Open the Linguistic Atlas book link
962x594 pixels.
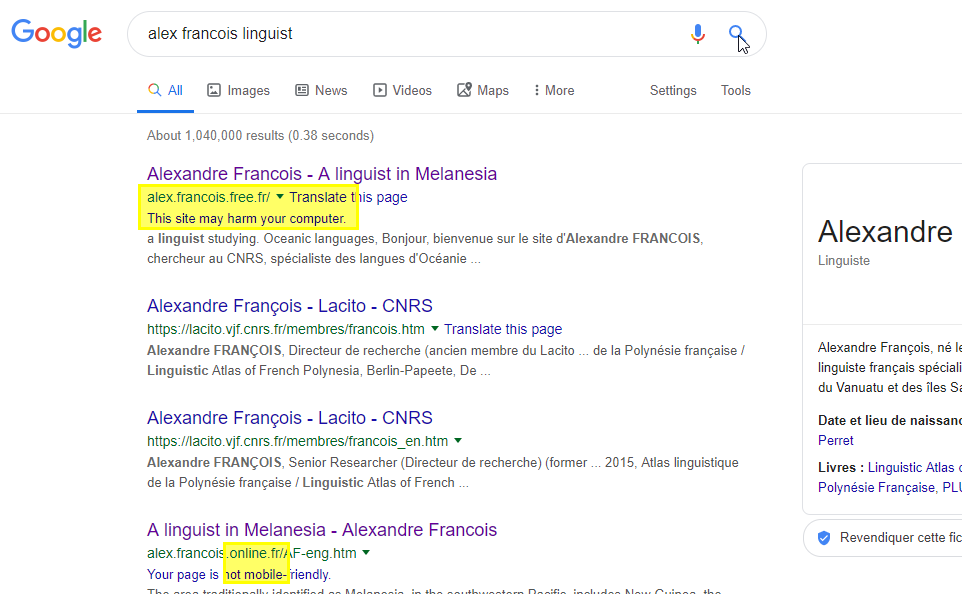914,468
